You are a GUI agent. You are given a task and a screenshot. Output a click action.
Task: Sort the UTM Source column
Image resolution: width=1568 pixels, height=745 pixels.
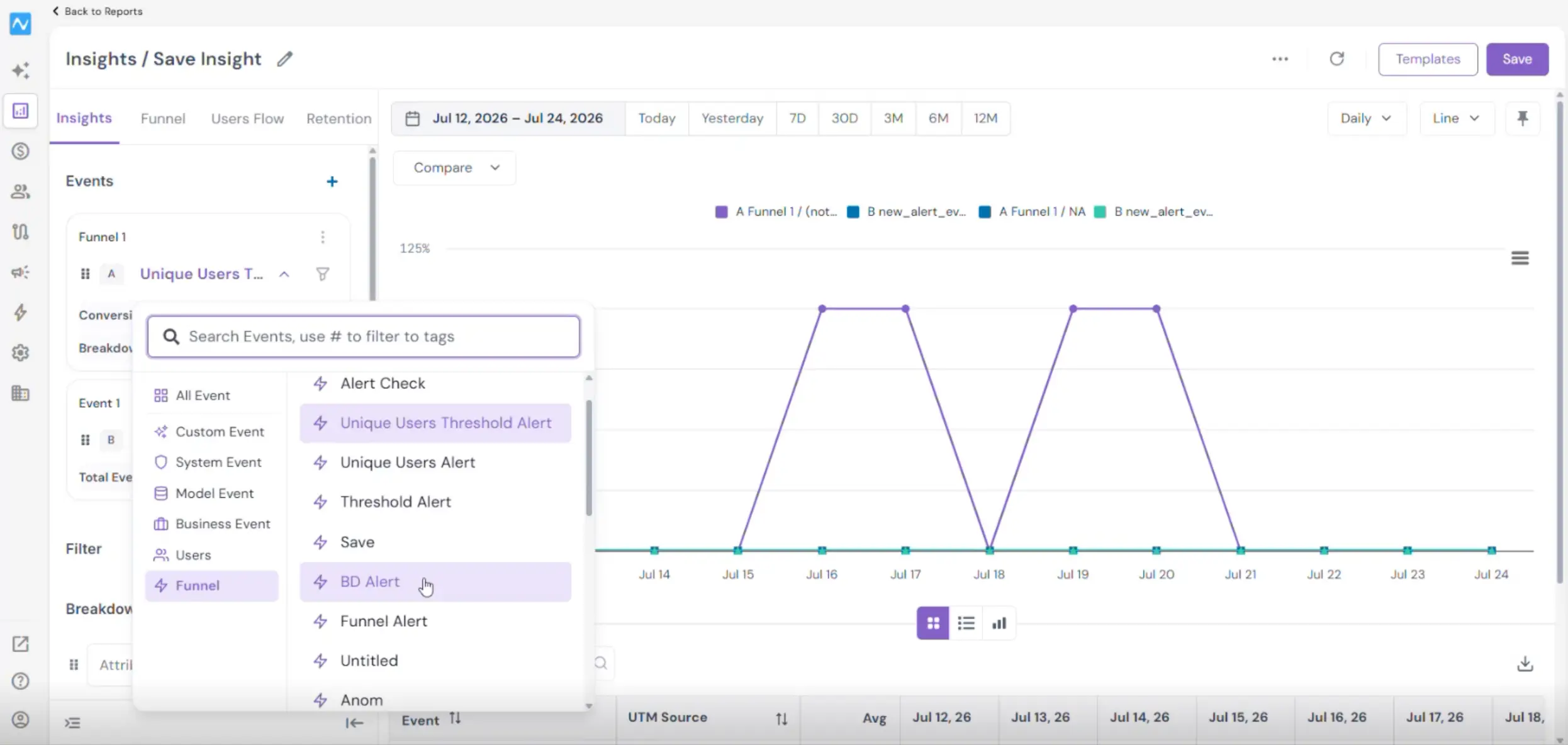coord(781,719)
